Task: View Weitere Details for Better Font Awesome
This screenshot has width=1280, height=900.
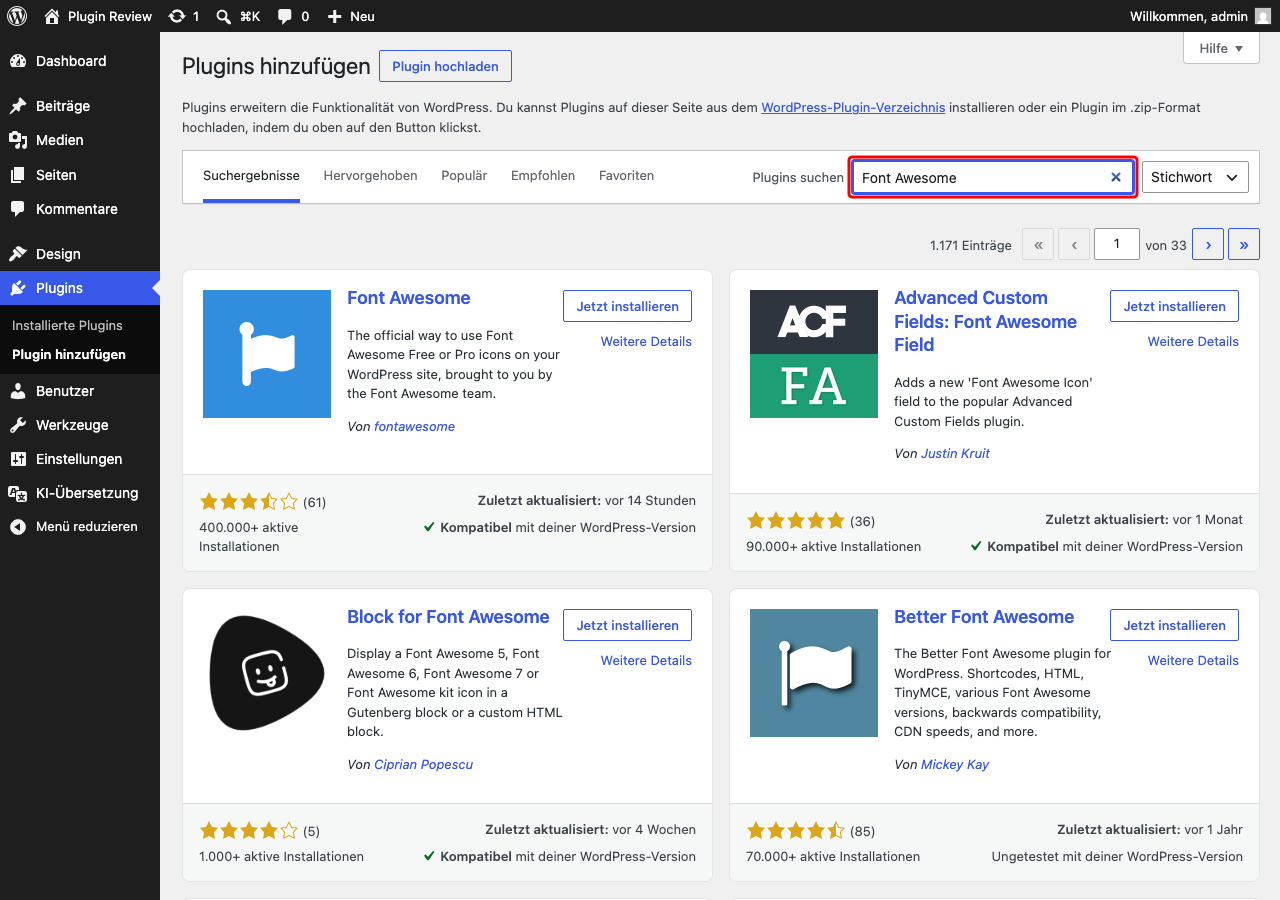Action: click(1193, 660)
